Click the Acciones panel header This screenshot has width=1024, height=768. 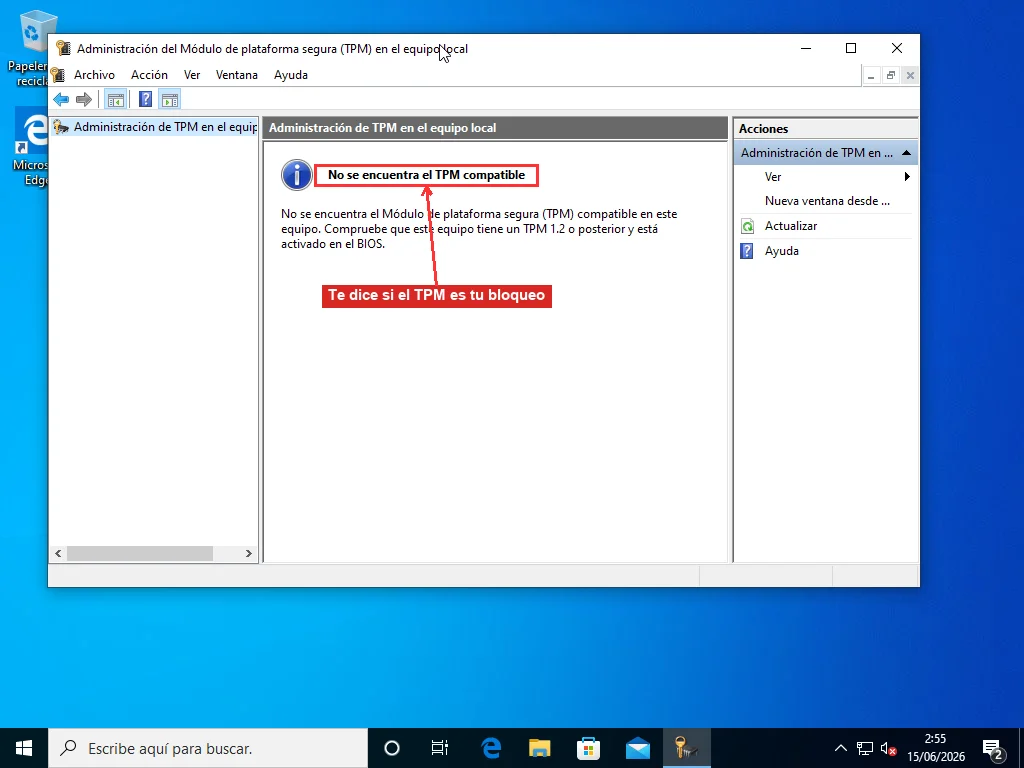coord(825,129)
